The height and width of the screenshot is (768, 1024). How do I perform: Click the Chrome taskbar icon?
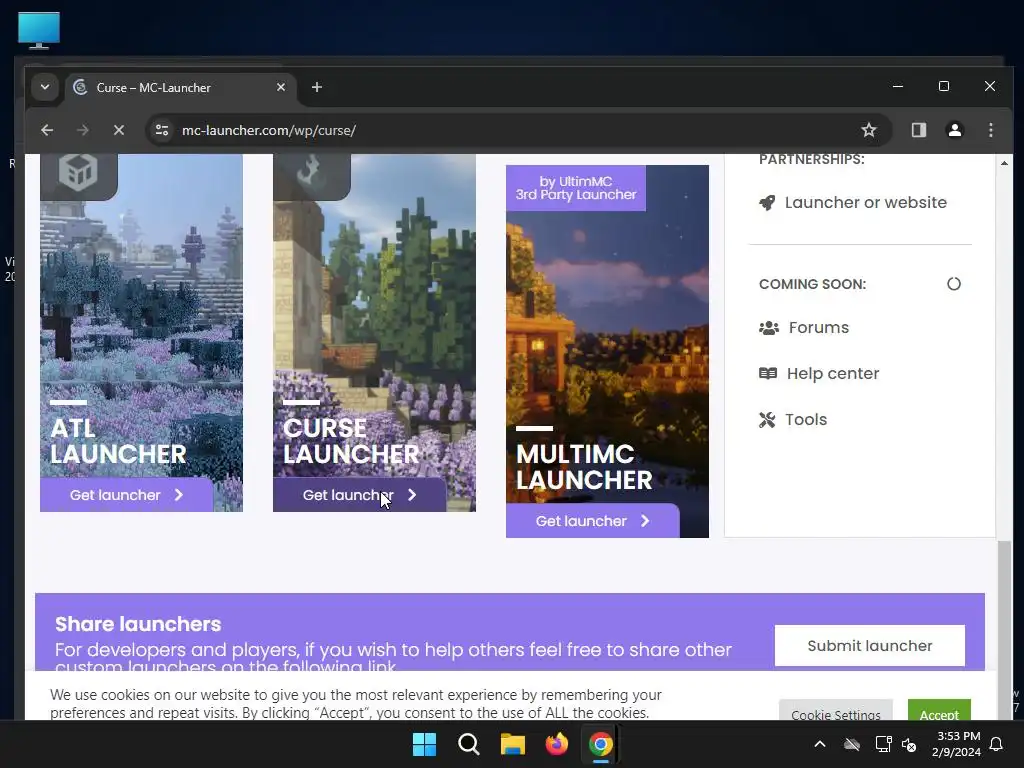[600, 744]
